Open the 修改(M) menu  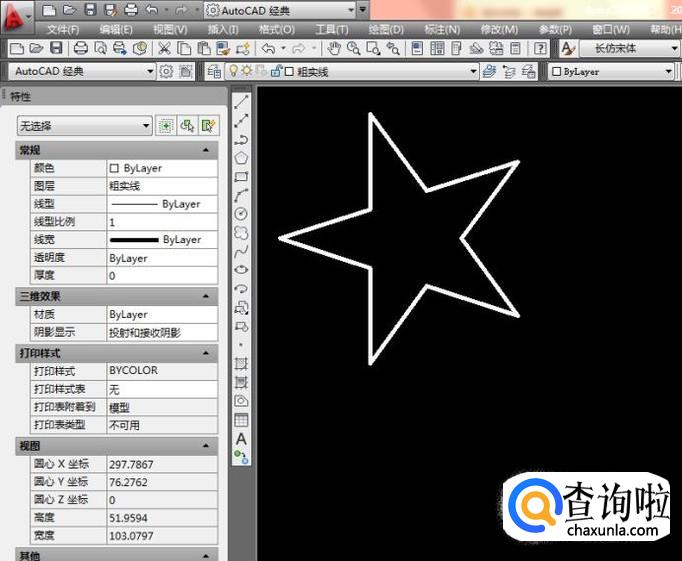(x=499, y=30)
